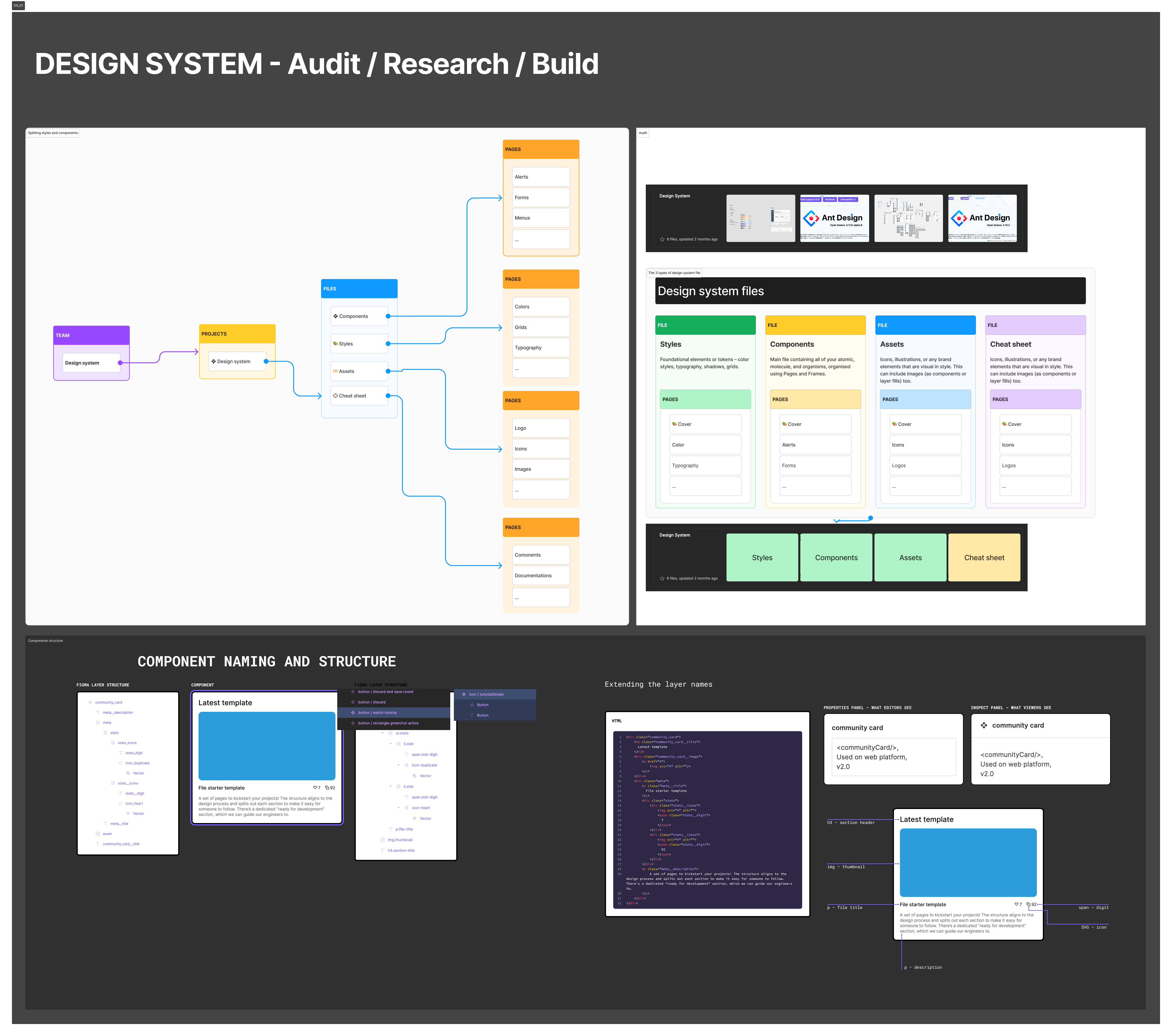Click the component icon beside community_card layer
Image resolution: width=1172 pixels, height=1036 pixels.
coord(90,702)
